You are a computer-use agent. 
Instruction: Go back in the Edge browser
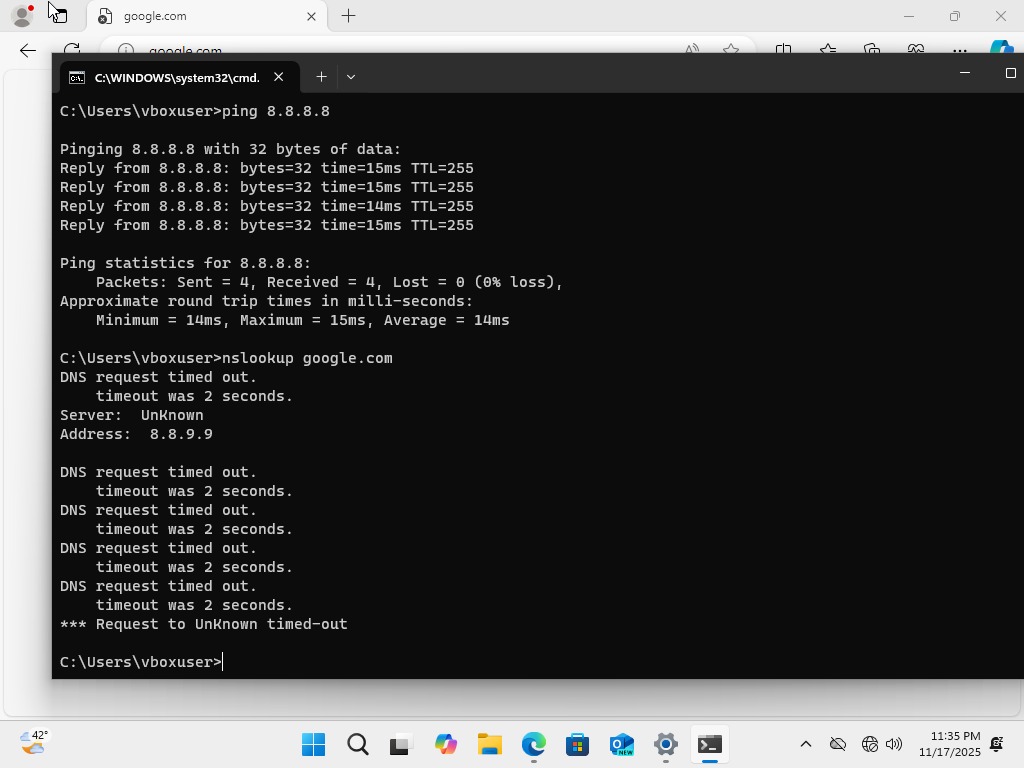(x=28, y=50)
